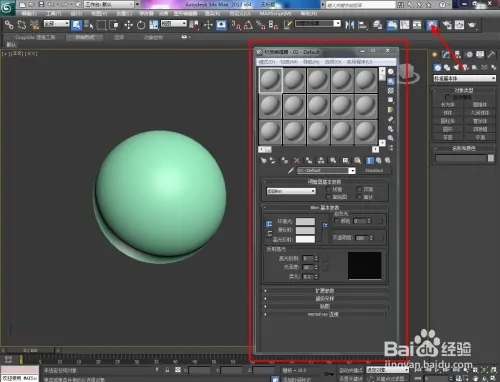Image resolution: width=500 pixels, height=382 pixels.
Task: Enable the 面贴图 (Face Map) checkbox
Action: [328, 197]
